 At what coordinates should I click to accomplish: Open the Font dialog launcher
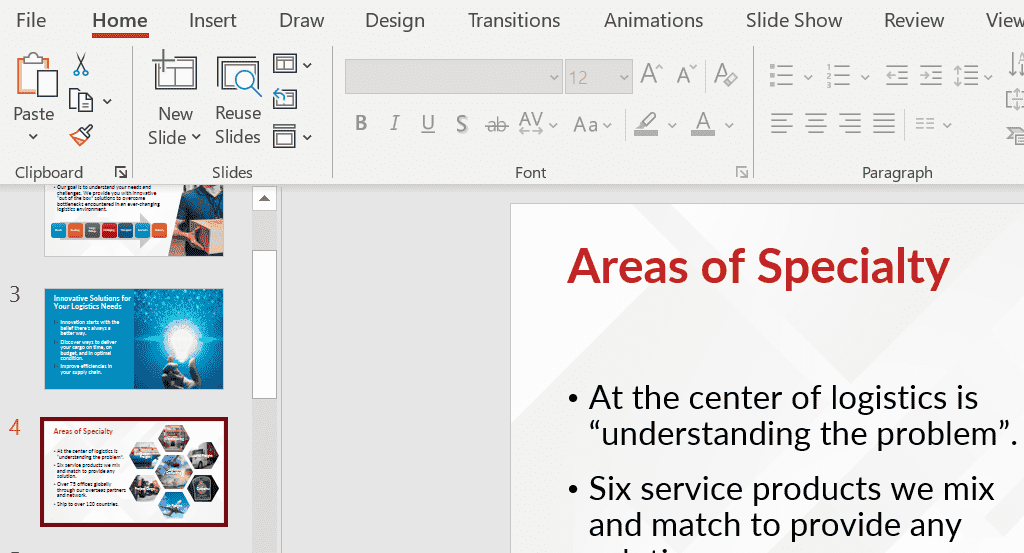[742, 172]
